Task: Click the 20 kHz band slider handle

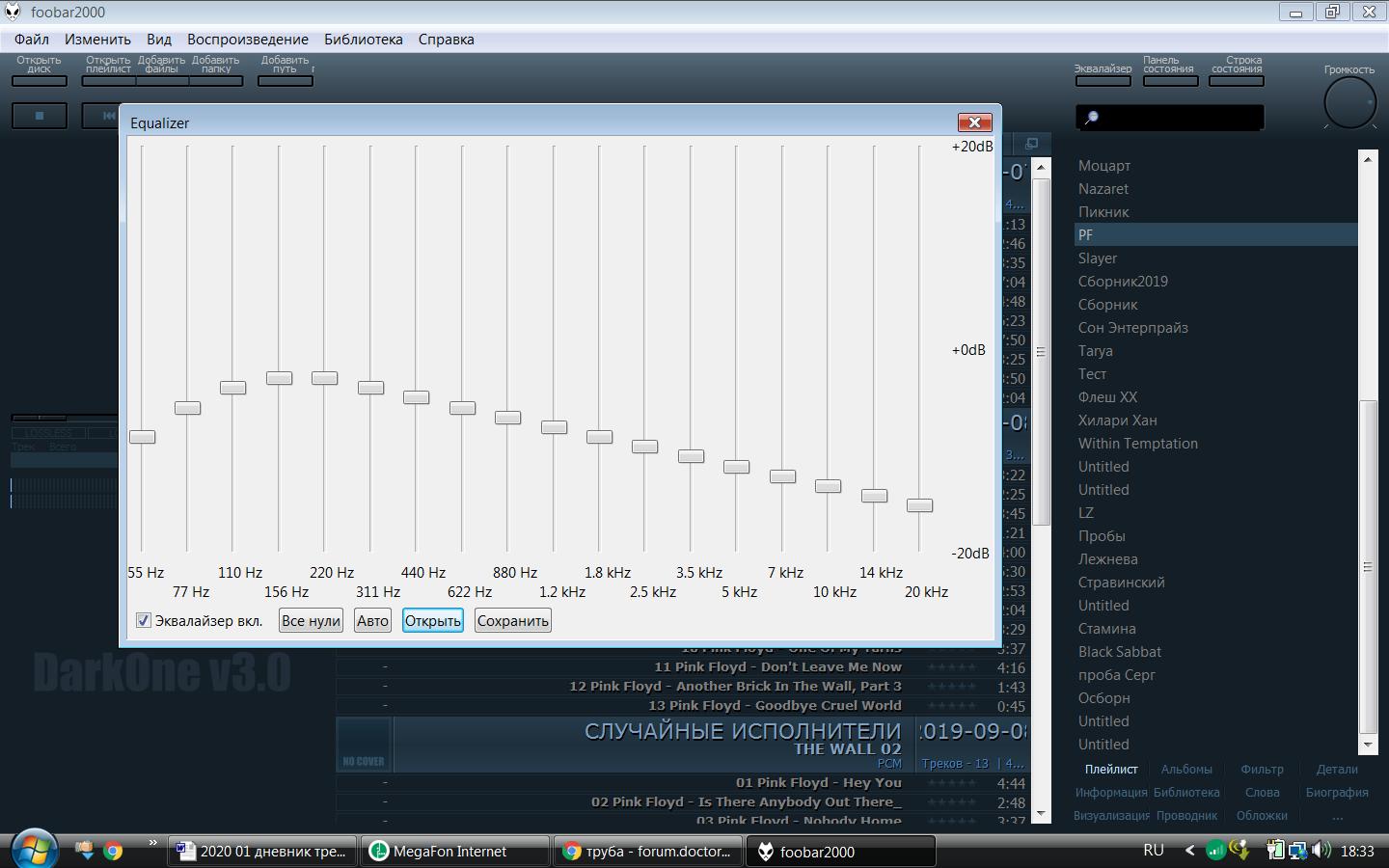Action: [x=920, y=505]
